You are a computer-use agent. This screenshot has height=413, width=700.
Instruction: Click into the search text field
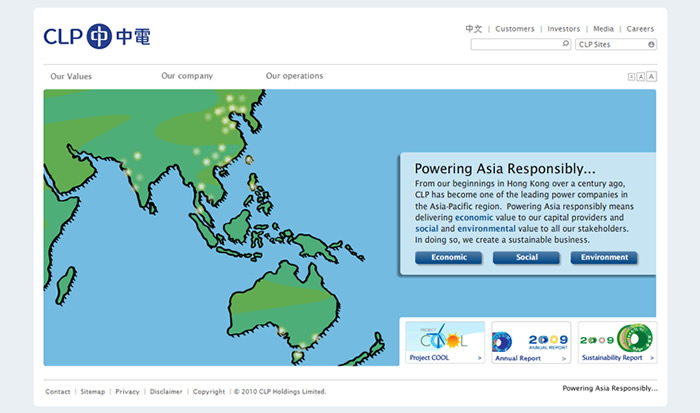514,44
